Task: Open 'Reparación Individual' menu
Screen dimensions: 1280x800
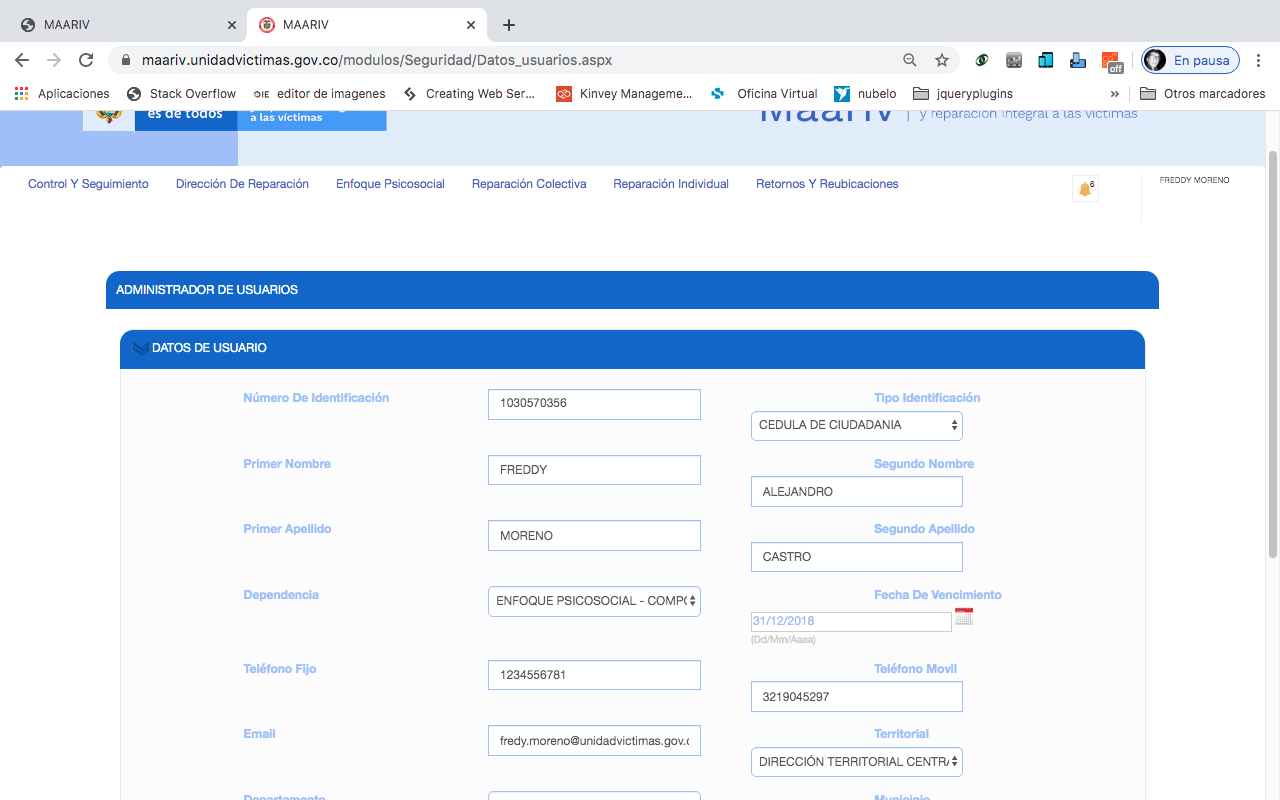Action: pyautogui.click(x=671, y=184)
